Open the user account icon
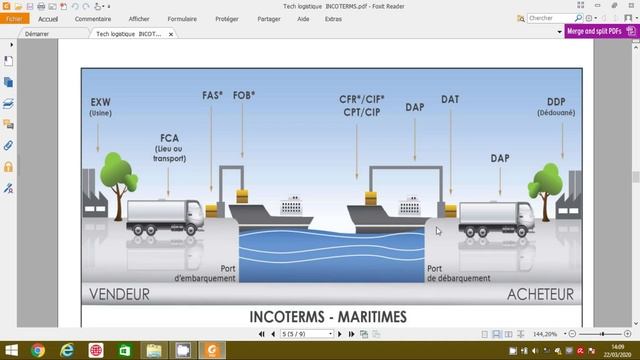Image resolution: width=640 pixels, height=360 pixels. pos(629,18)
